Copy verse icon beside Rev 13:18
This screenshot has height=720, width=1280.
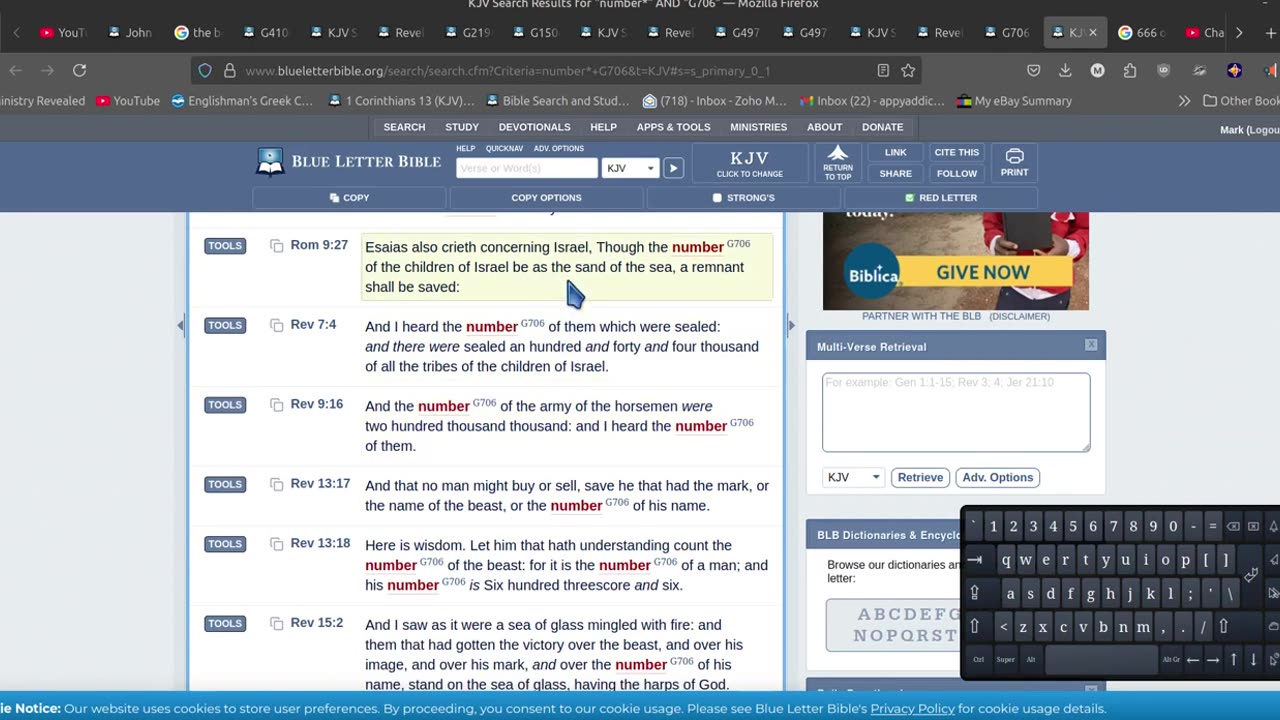pos(277,544)
